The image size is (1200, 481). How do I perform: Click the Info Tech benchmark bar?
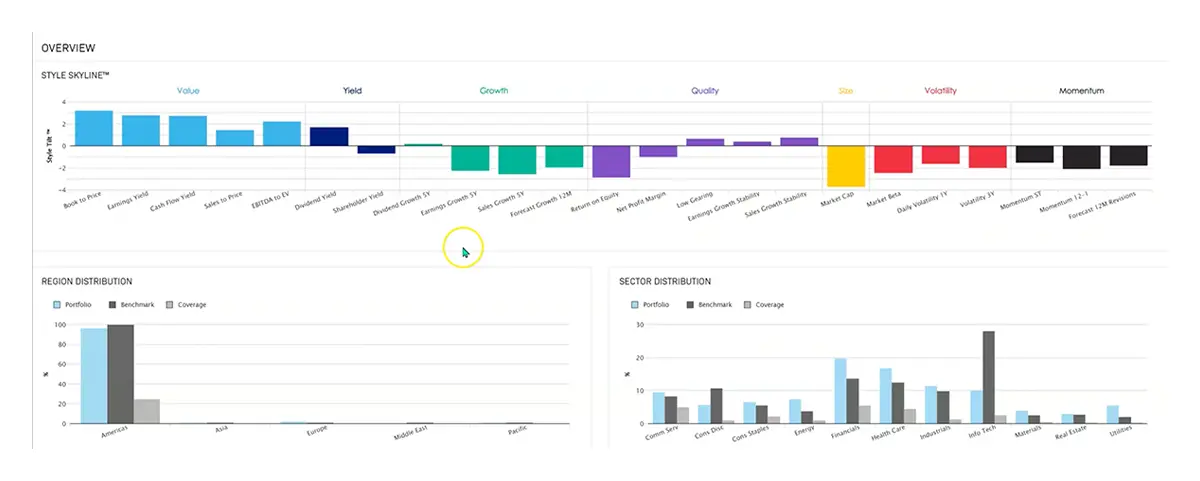point(989,377)
